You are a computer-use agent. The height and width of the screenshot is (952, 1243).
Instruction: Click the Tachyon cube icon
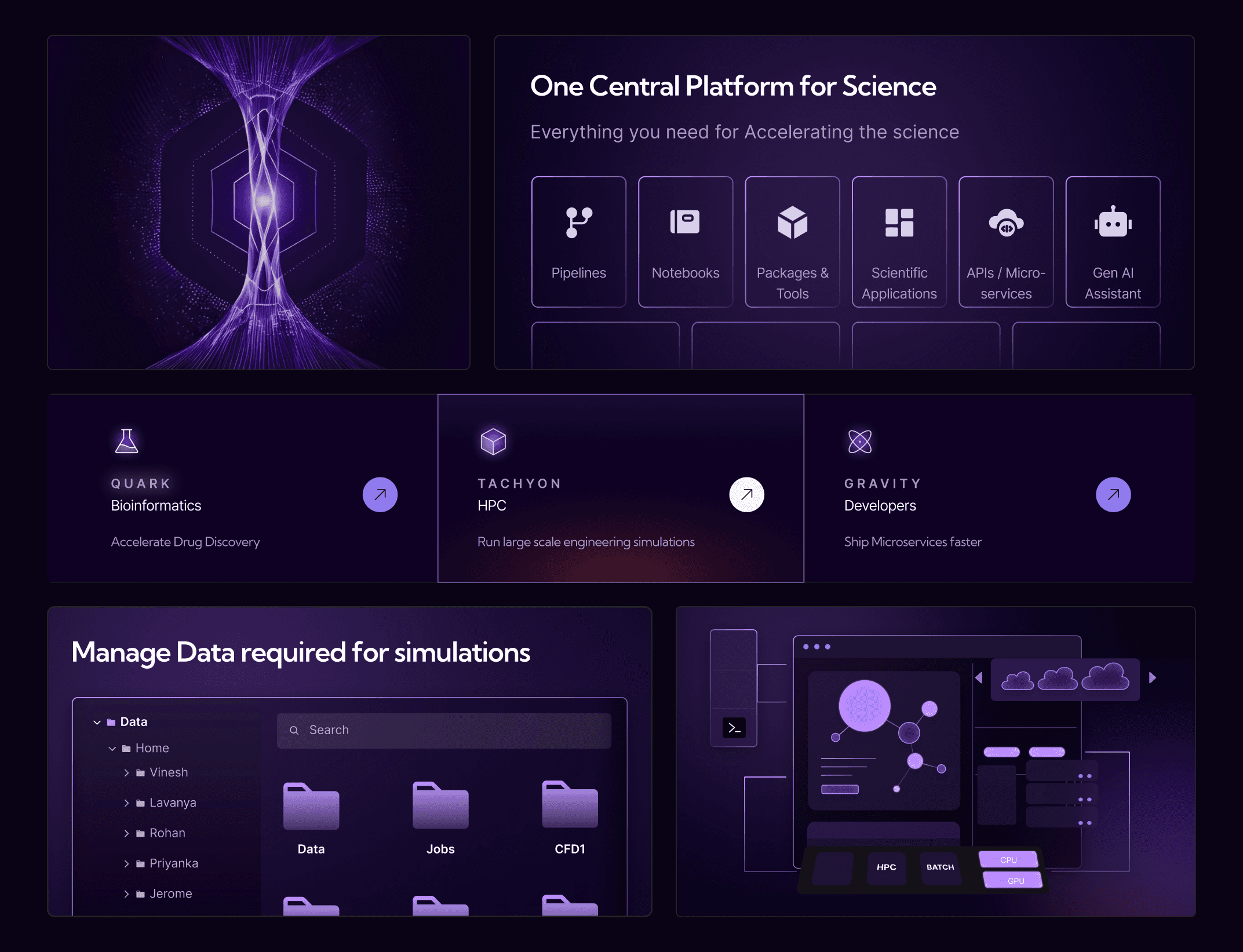[x=493, y=442]
